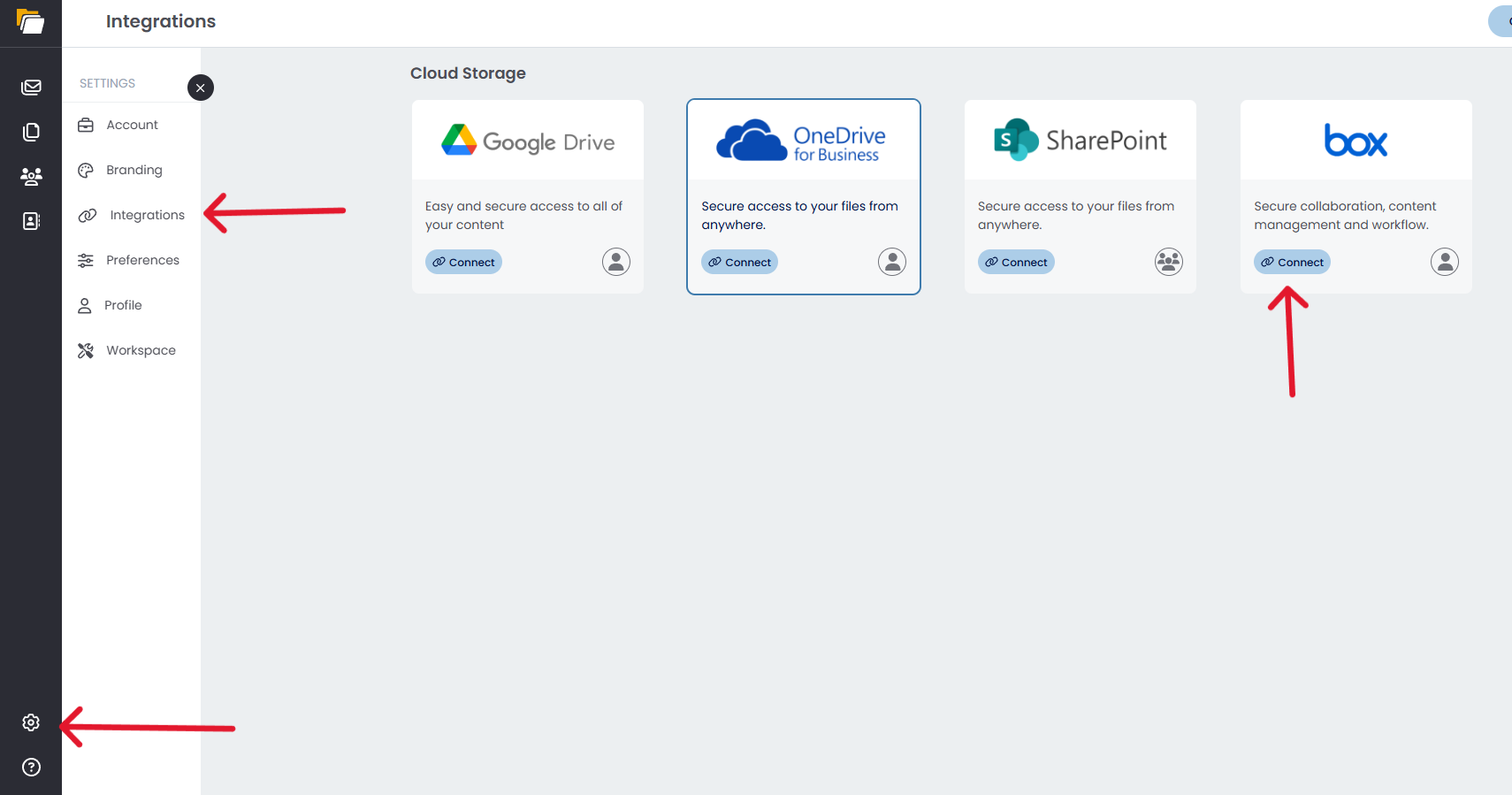Image resolution: width=1512 pixels, height=795 pixels.
Task: Open settings gear icon in sidebar
Action: click(x=31, y=722)
